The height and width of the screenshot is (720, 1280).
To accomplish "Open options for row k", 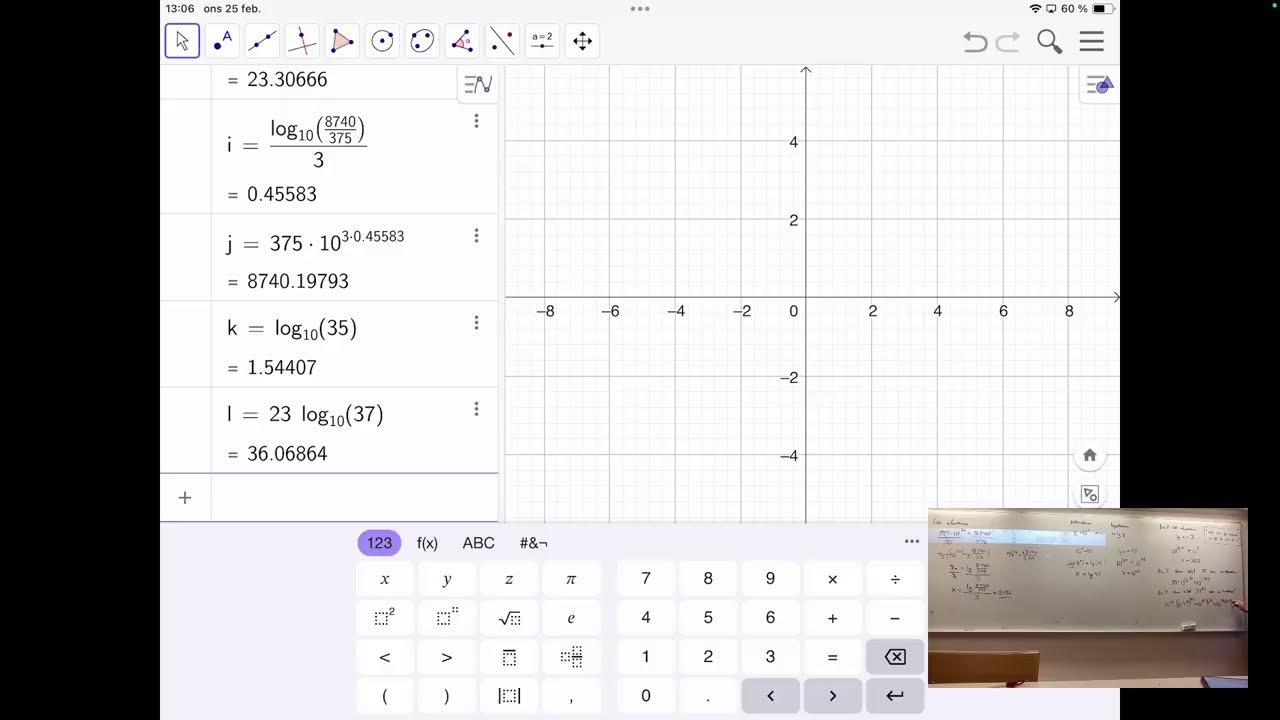I will tap(476, 323).
